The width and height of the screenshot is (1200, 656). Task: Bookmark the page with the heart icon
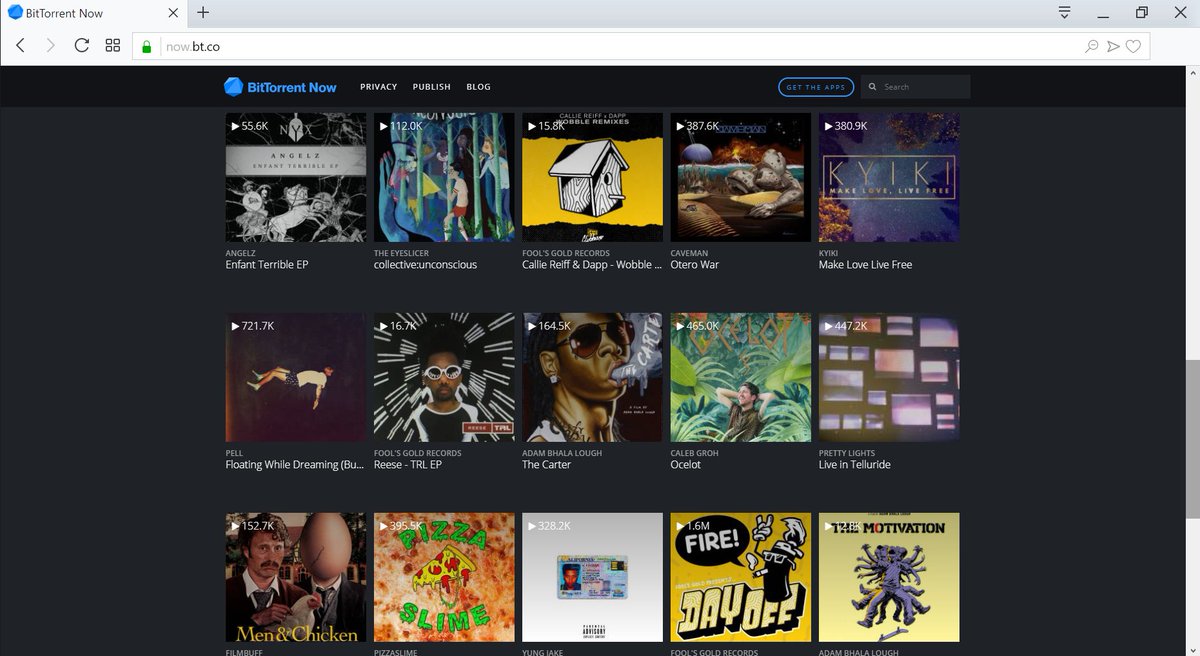point(1133,46)
